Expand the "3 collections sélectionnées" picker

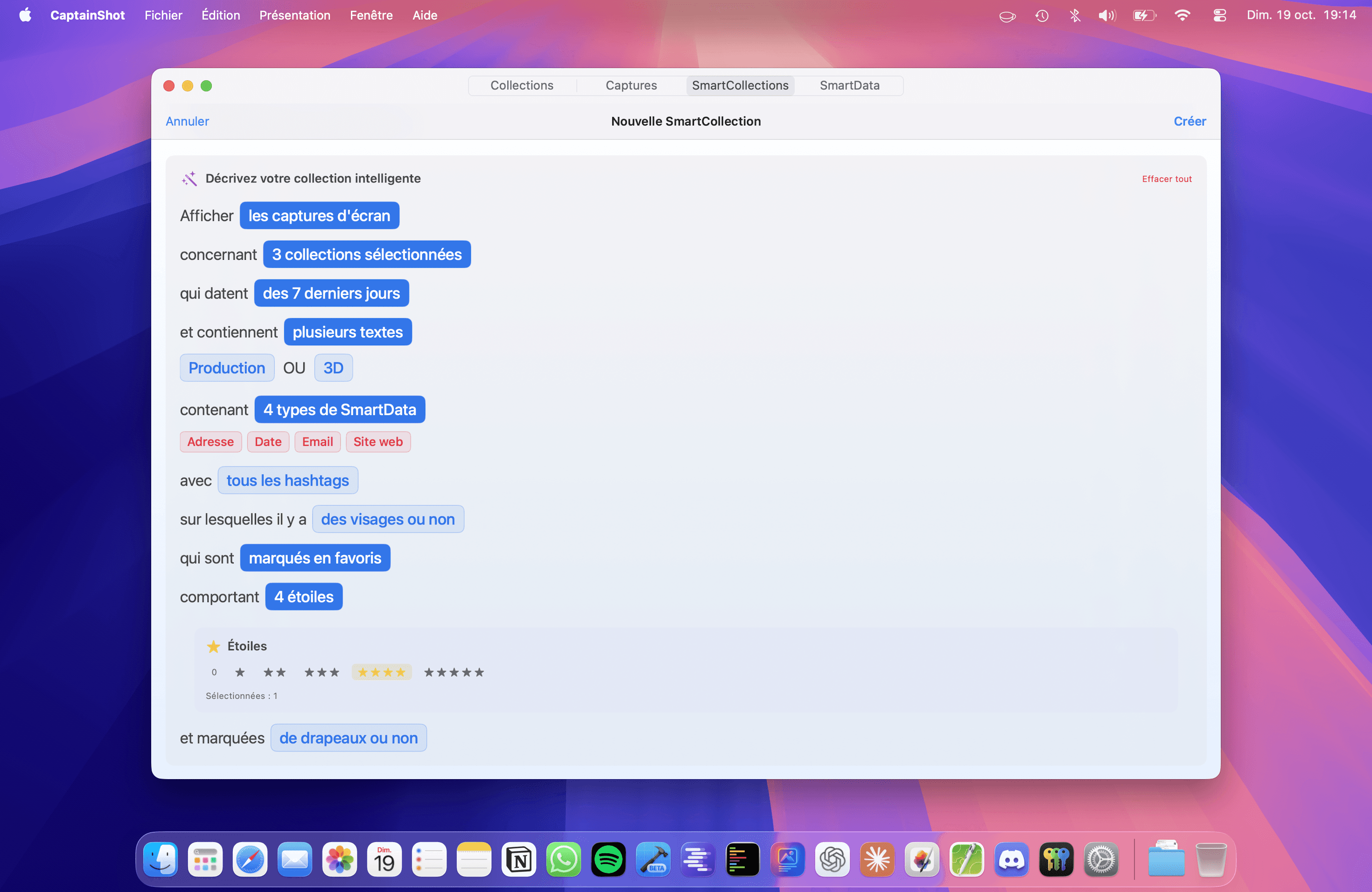tap(367, 255)
